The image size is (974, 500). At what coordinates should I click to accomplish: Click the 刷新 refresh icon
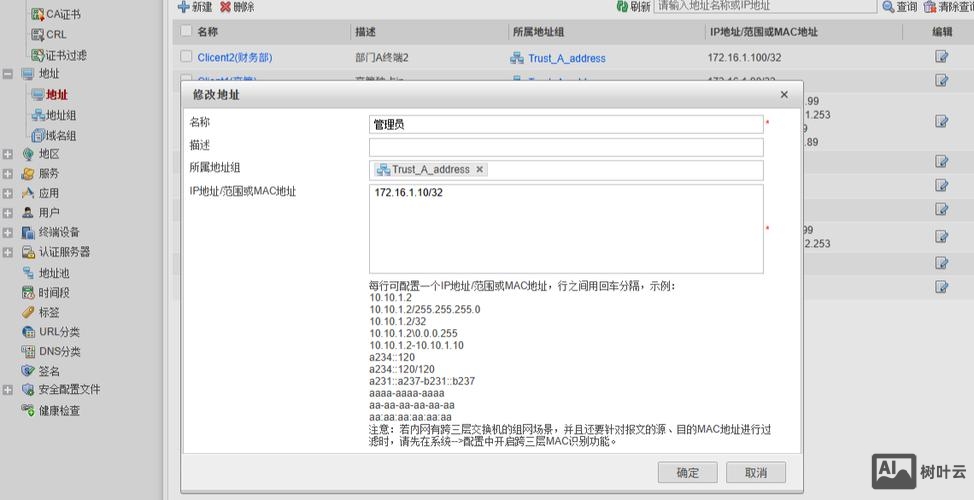622,6
